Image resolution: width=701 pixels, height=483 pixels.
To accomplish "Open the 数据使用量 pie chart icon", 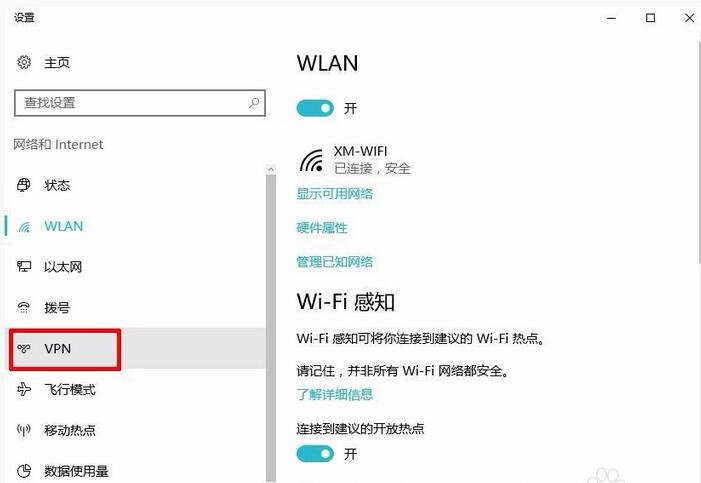I will click(24, 470).
